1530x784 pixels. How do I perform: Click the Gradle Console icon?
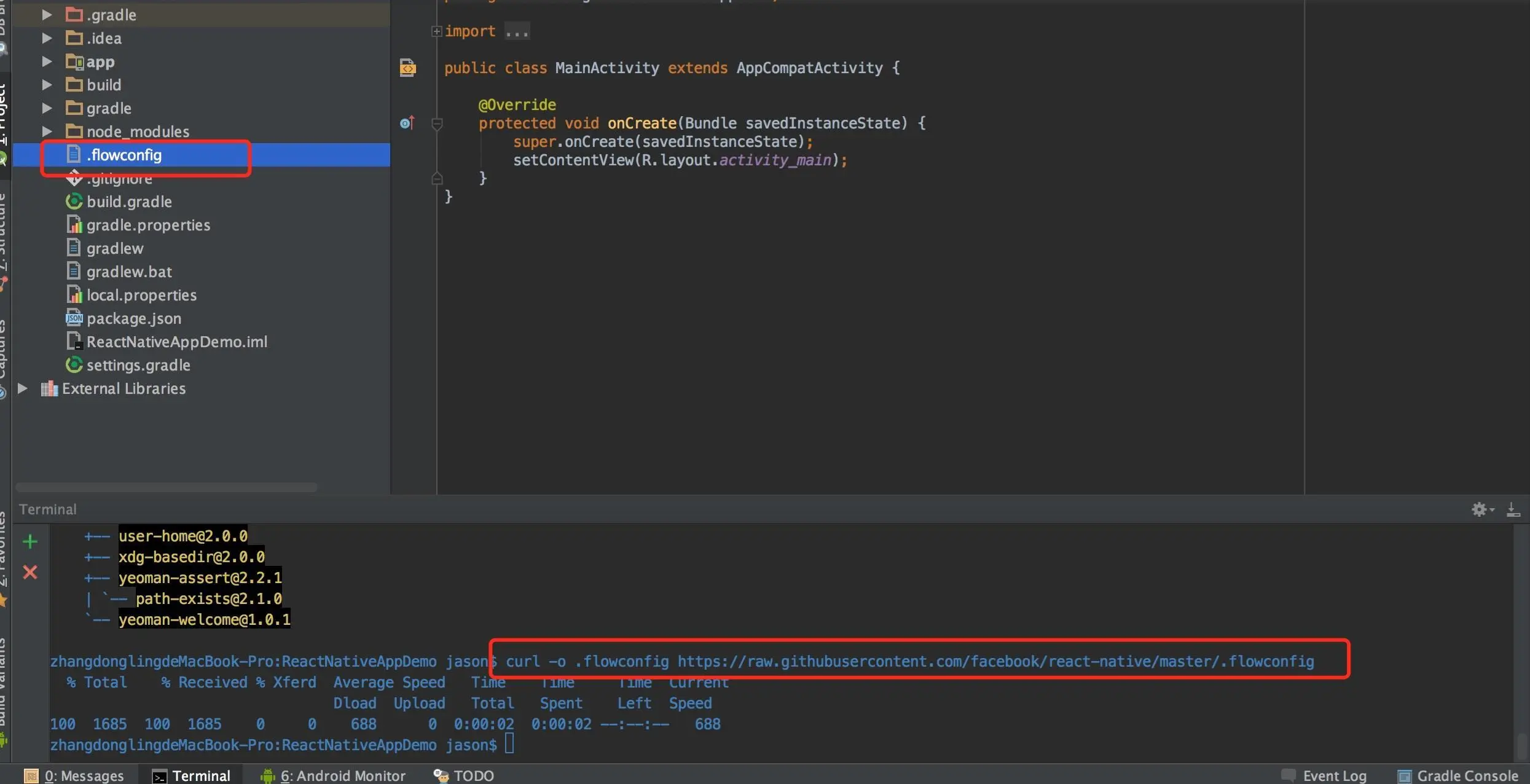1404,776
